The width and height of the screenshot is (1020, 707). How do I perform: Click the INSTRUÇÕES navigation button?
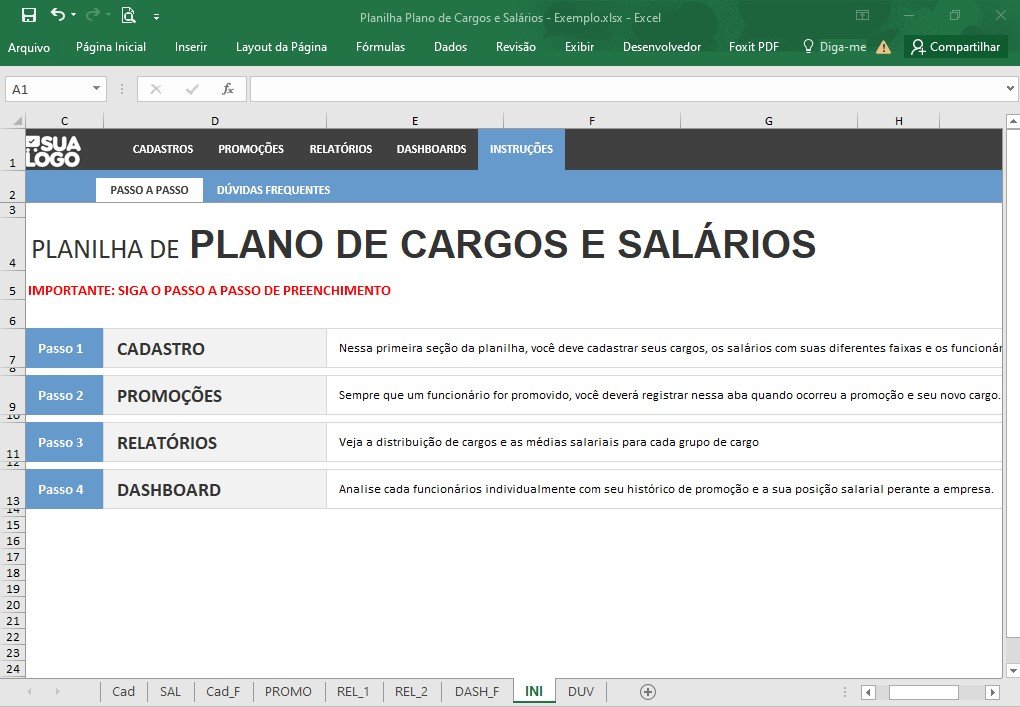coord(521,149)
